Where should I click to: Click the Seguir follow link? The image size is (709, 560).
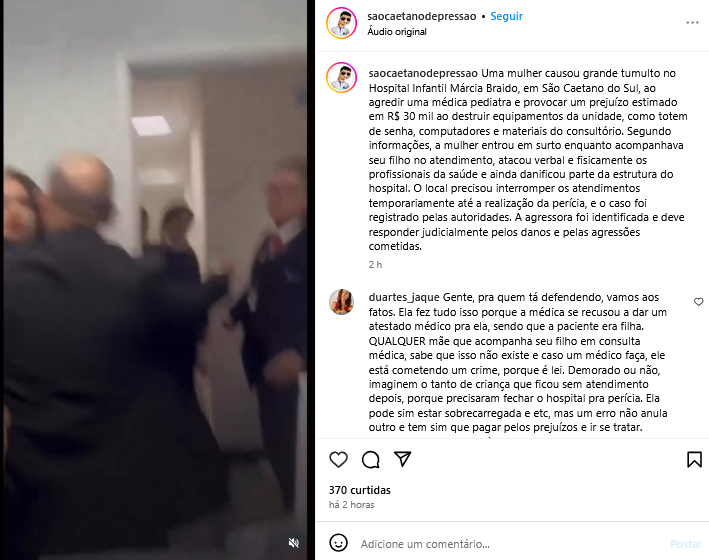[x=506, y=16]
